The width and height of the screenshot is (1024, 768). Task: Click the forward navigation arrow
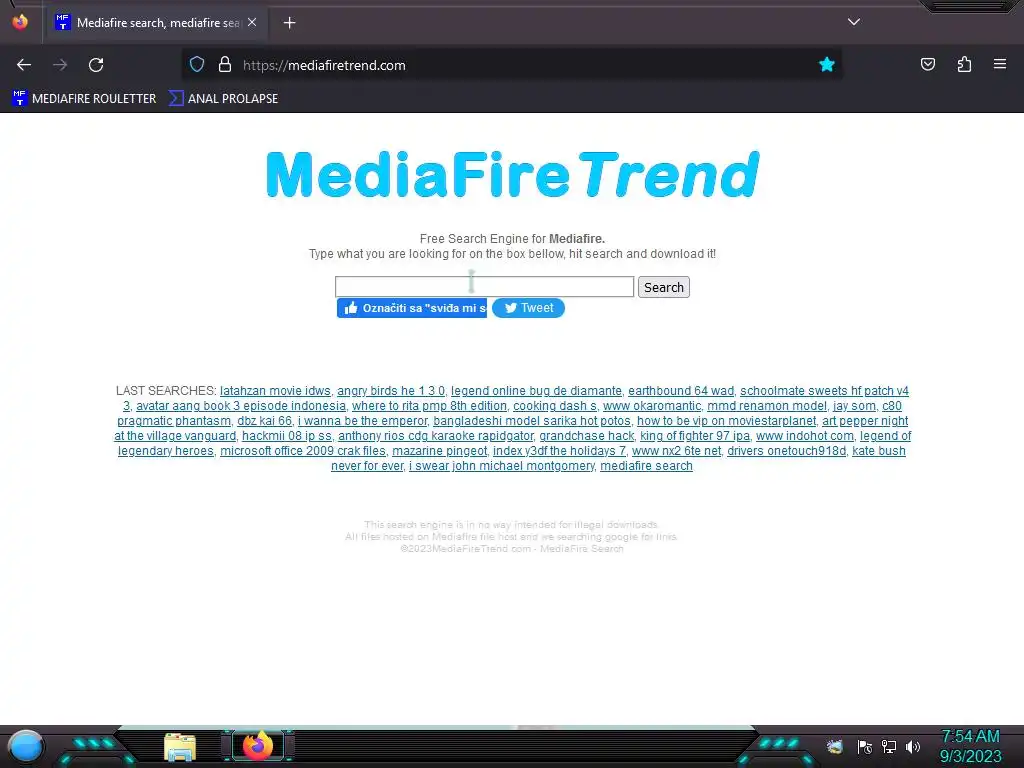(x=60, y=65)
